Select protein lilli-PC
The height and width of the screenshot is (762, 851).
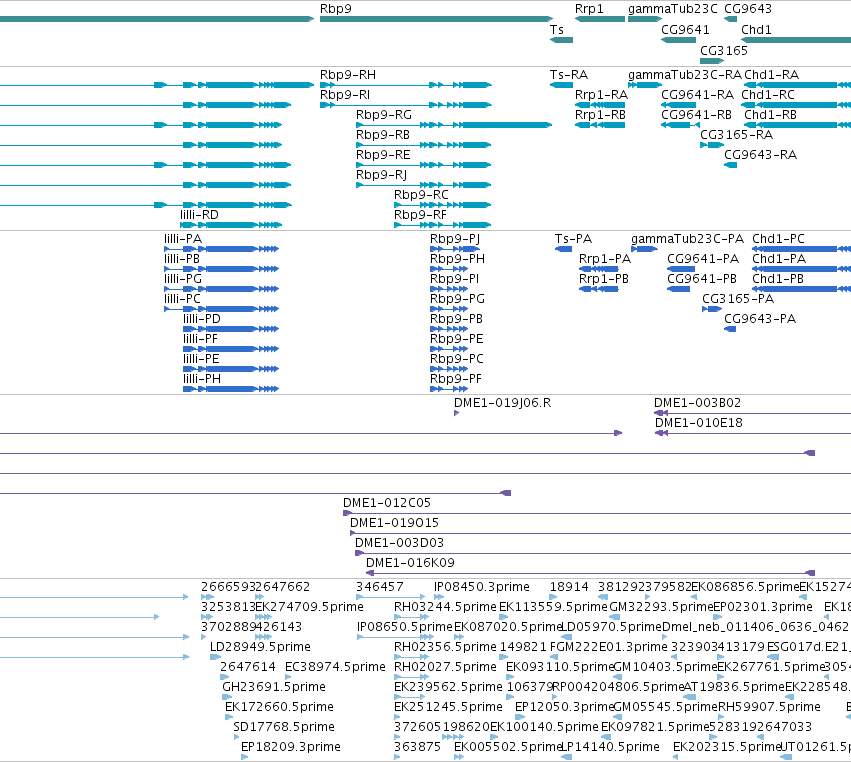click(x=182, y=300)
